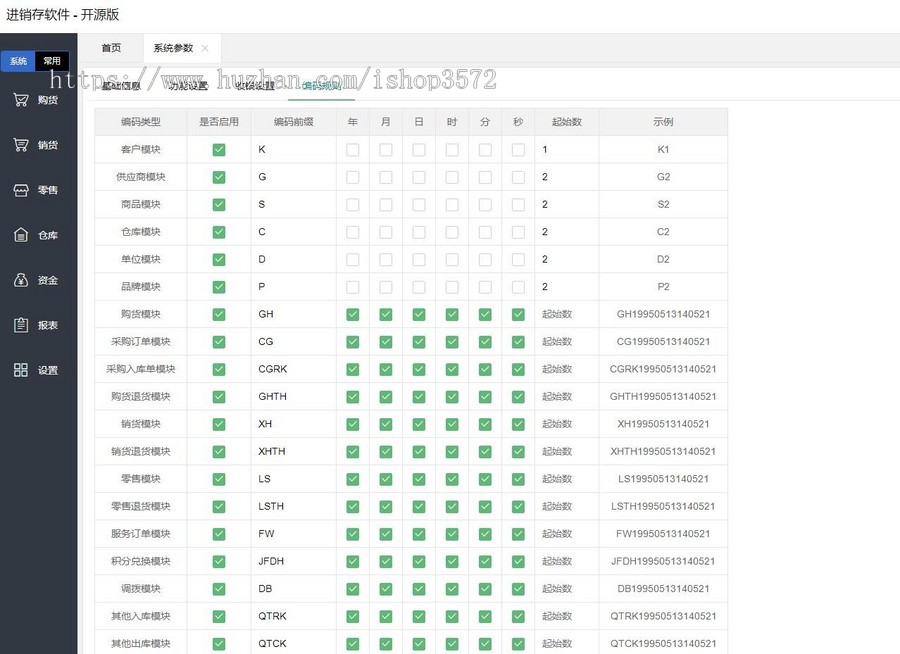900x654 pixels.
Task: Edit the 编码前缀 field containing GH
Action: point(293,314)
